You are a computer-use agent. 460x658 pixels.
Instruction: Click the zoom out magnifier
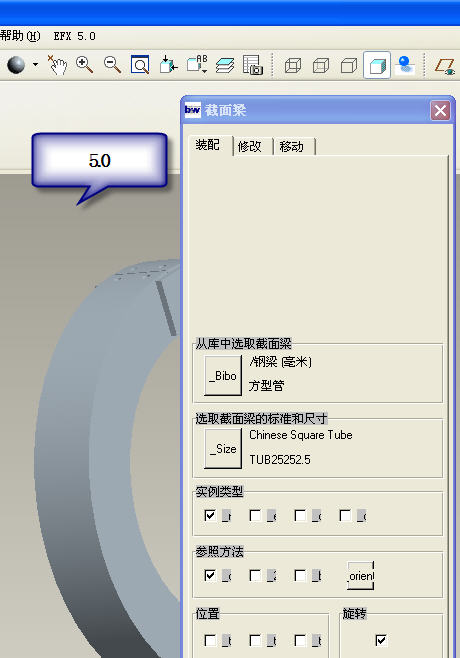[112, 65]
